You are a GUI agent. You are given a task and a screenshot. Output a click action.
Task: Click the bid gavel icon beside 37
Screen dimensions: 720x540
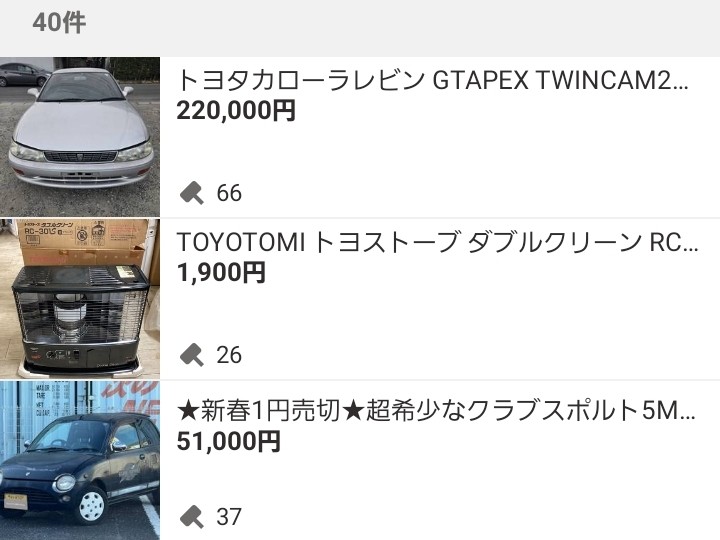coord(192,517)
